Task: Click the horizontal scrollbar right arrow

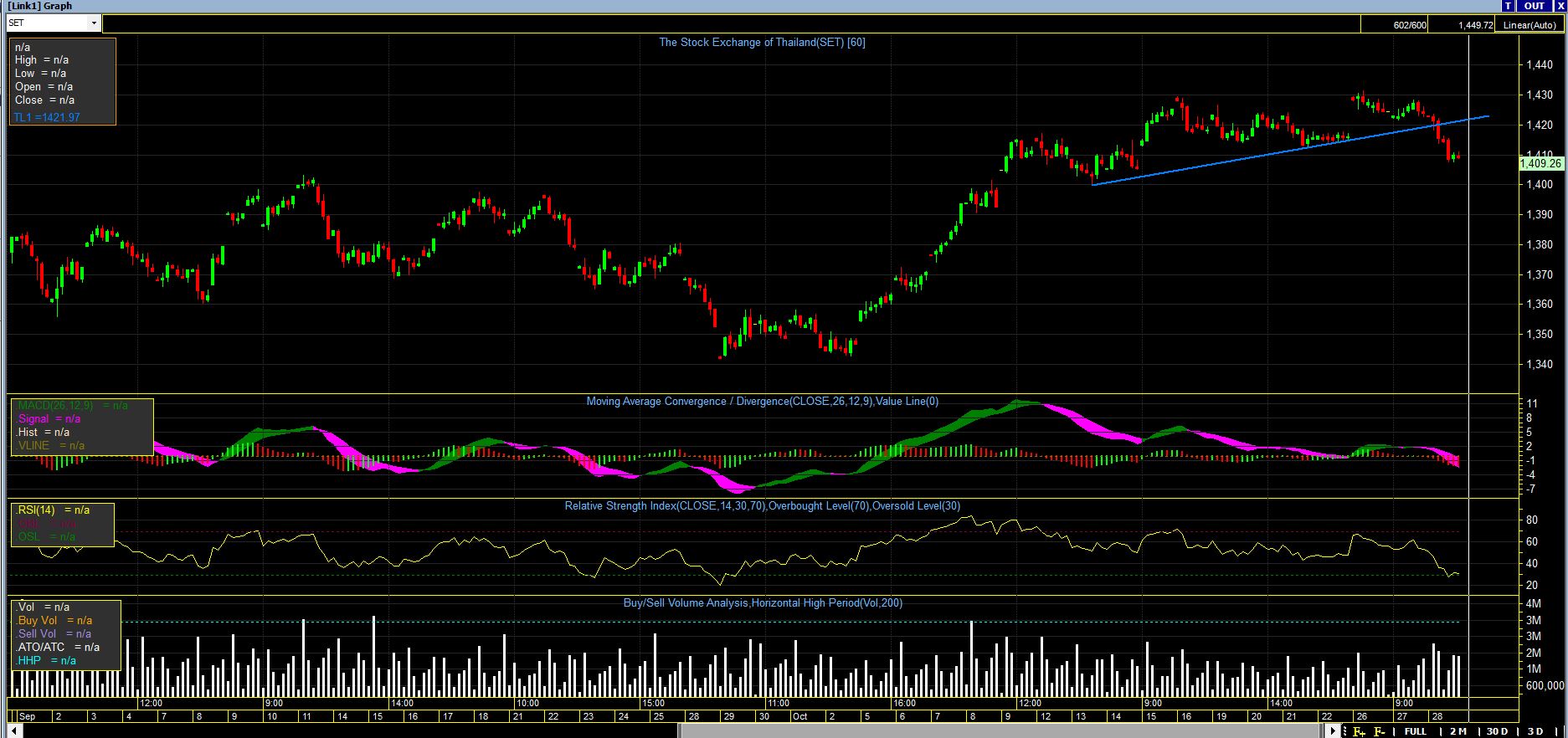Action: [1334, 731]
